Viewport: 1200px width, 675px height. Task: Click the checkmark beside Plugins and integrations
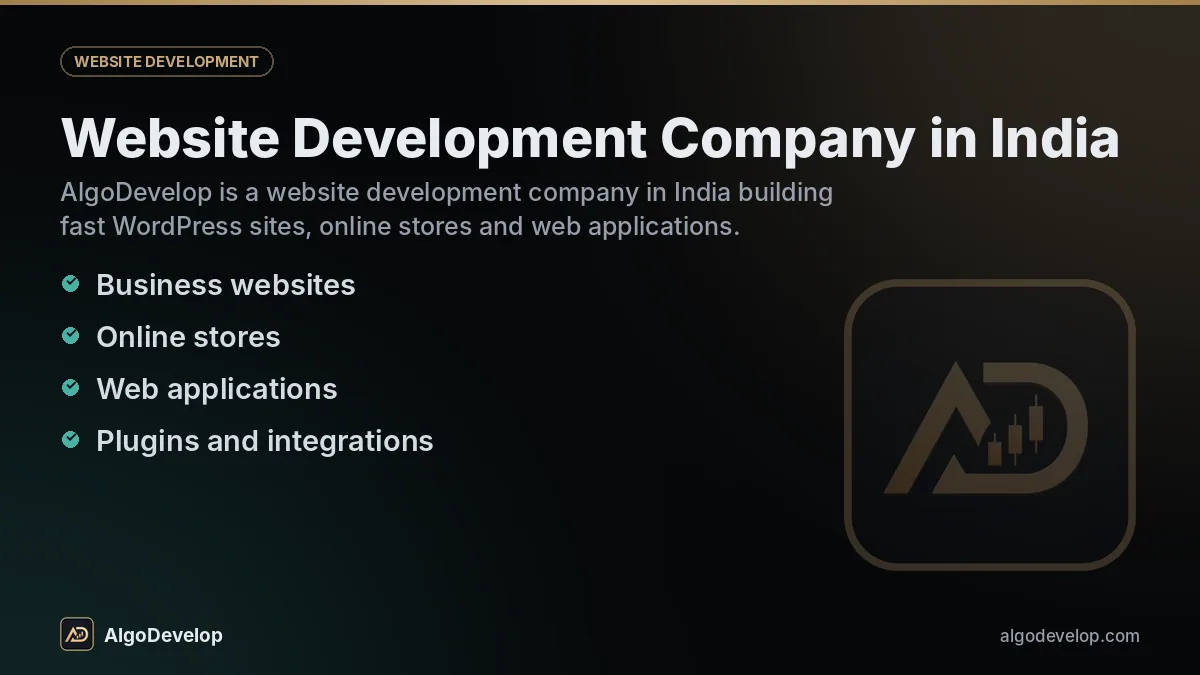tap(70, 440)
